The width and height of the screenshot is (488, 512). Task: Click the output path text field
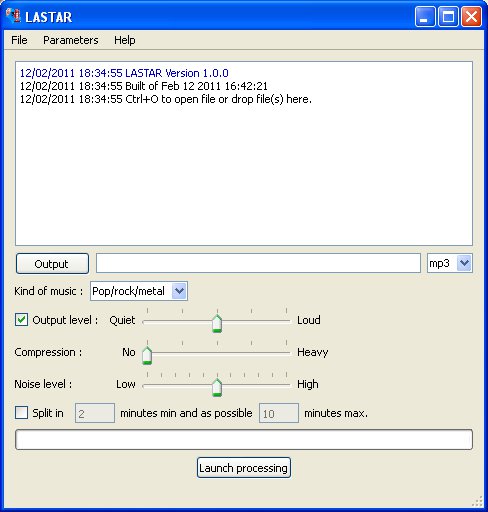coord(258,263)
